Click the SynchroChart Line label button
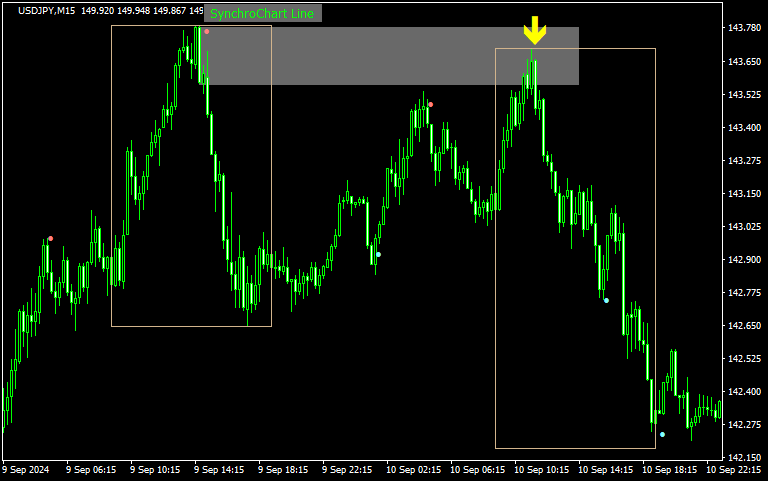The height and width of the screenshot is (481, 768). (262, 14)
